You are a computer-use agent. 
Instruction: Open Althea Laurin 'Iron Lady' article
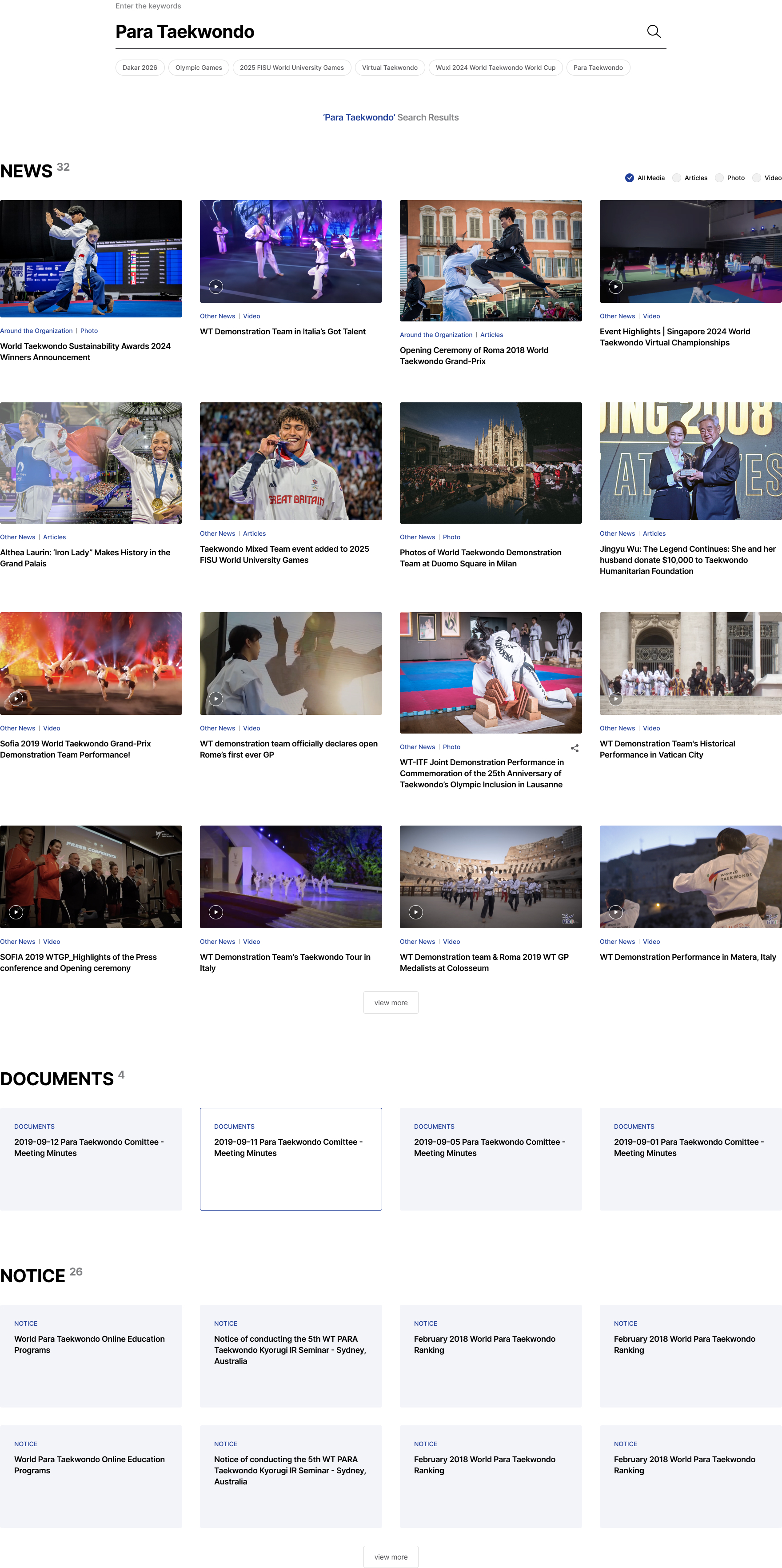pos(85,557)
